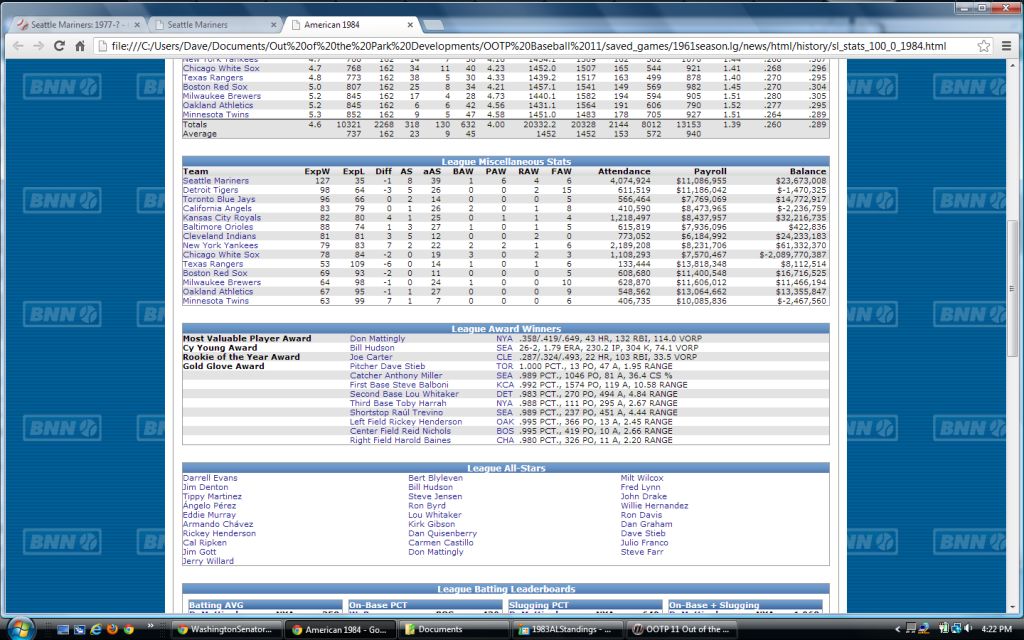The width and height of the screenshot is (1024, 640).
Task: Open Joe Carter Rookie of the Year link
Action: tap(371, 357)
